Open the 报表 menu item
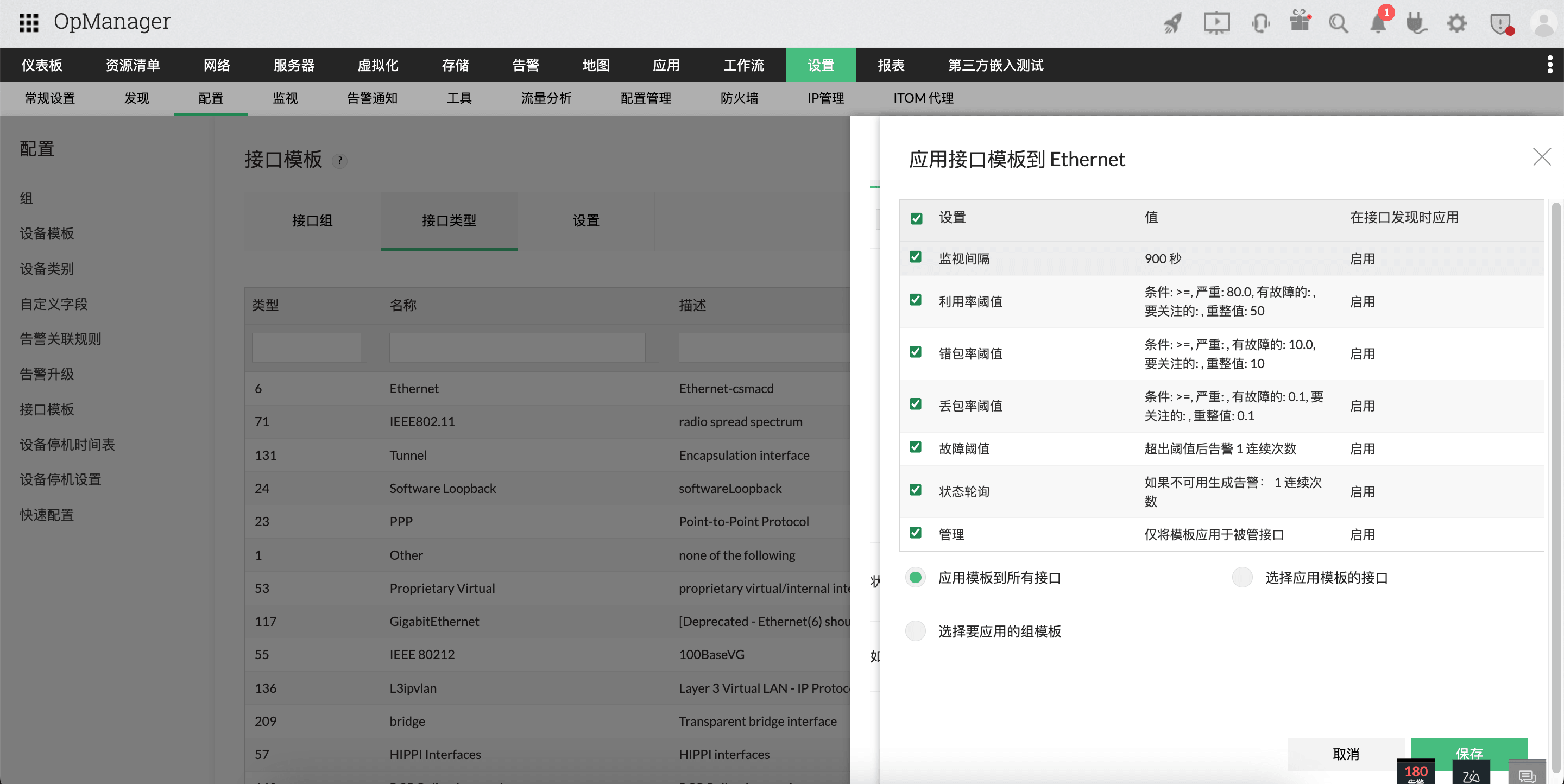The image size is (1564, 784). (891, 65)
